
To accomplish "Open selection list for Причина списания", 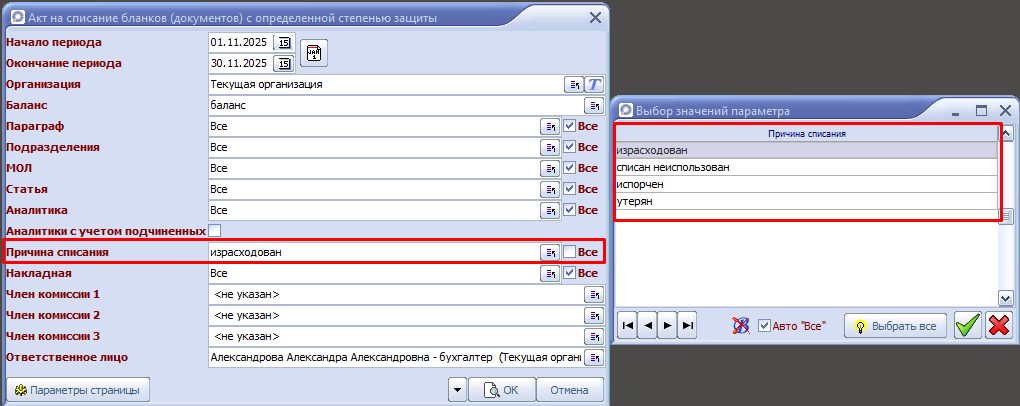I will [x=549, y=253].
